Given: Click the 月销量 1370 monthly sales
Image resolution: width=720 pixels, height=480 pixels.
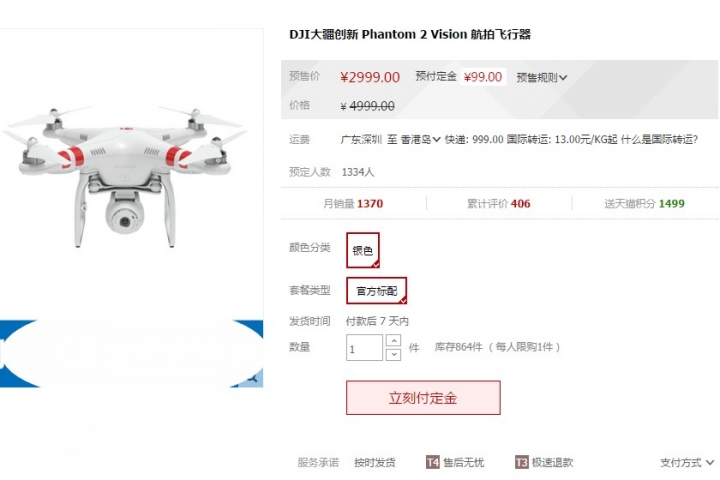Looking at the screenshot, I should [x=353, y=203].
